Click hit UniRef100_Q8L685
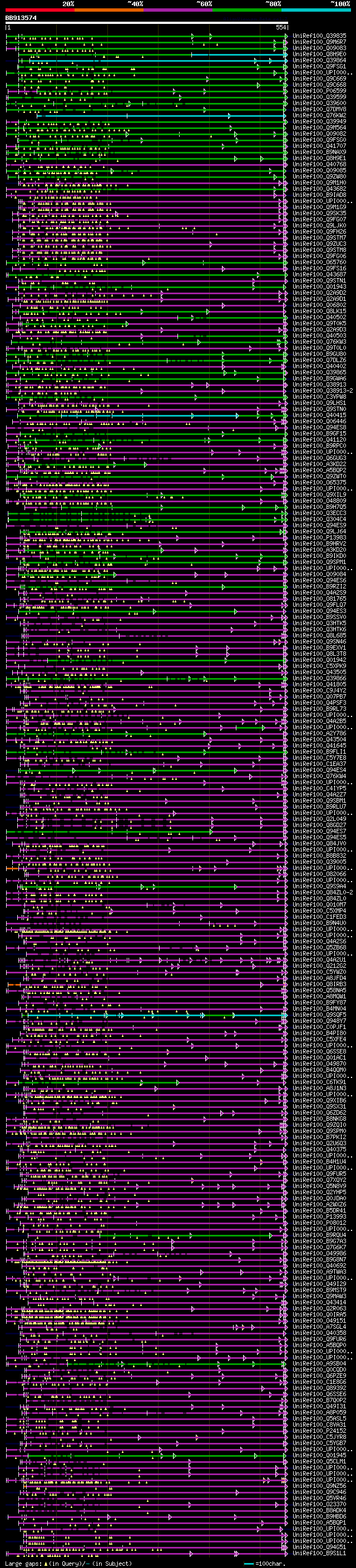The height and width of the screenshot is (1568, 356). pyautogui.click(x=319, y=635)
